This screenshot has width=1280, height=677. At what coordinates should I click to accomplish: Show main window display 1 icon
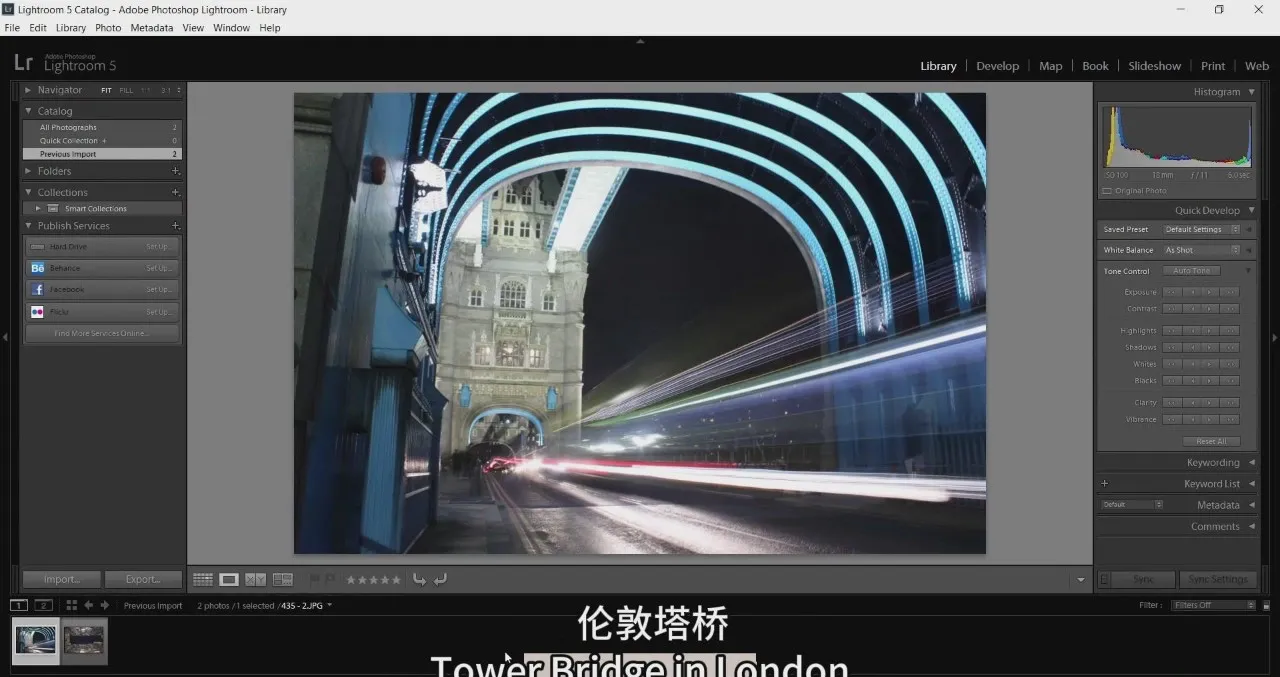click(x=18, y=605)
